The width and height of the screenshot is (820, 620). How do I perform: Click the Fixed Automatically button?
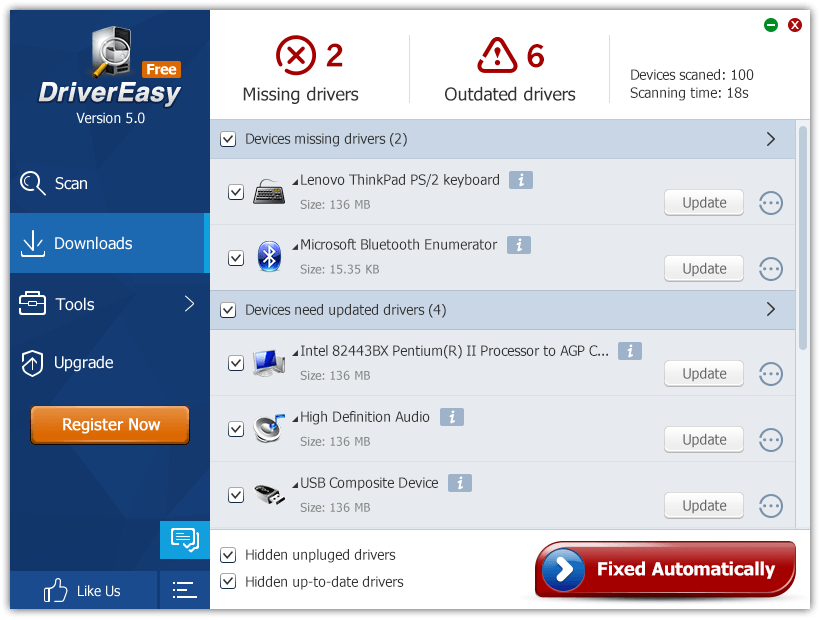665,569
